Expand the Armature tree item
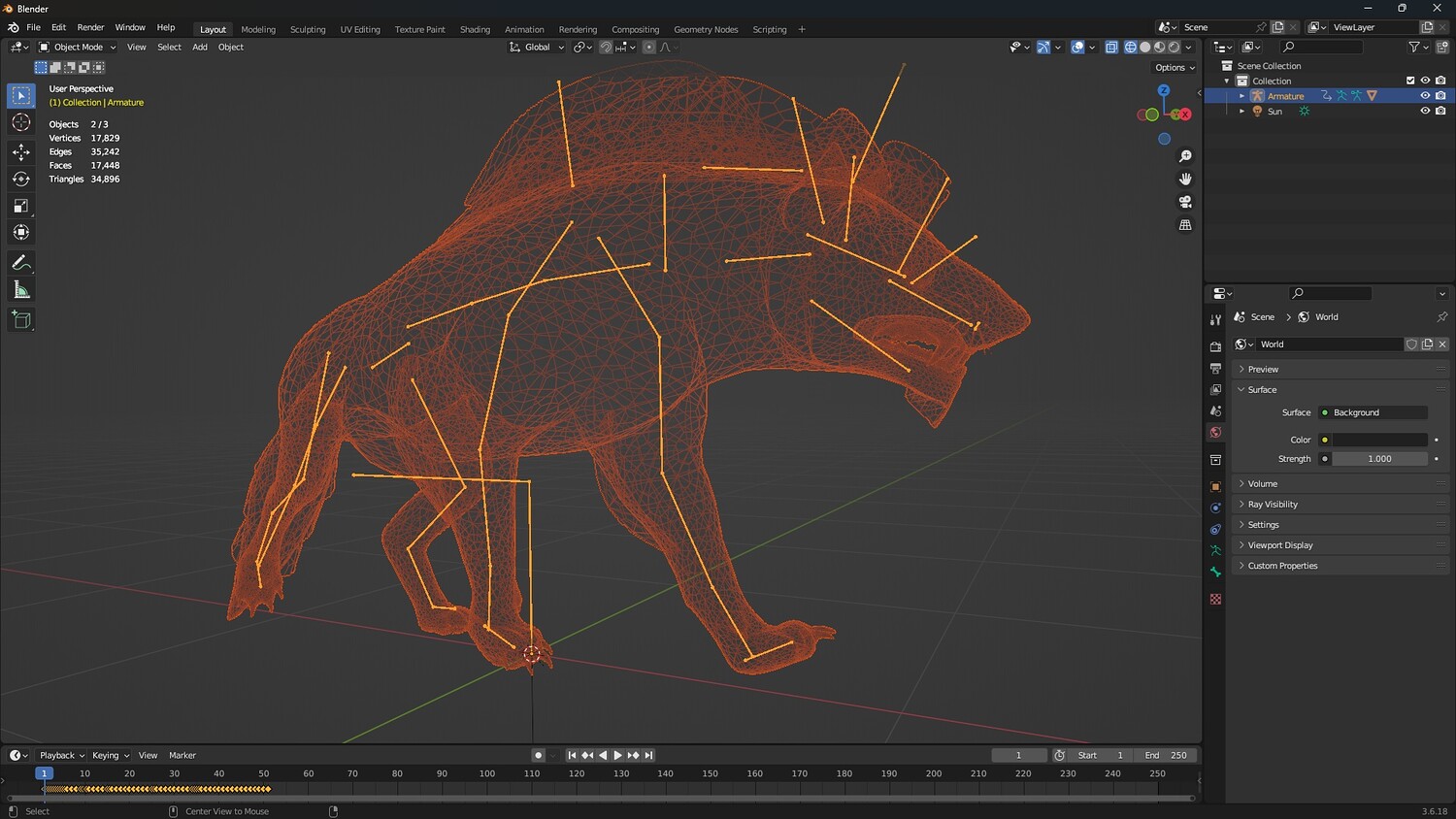The image size is (1456, 819). [x=1241, y=96]
